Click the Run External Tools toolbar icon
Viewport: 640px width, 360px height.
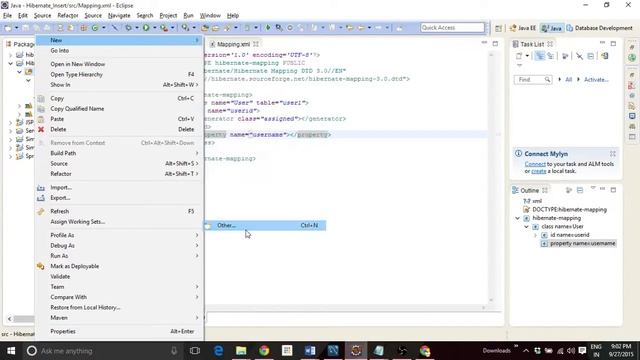click(x=164, y=28)
